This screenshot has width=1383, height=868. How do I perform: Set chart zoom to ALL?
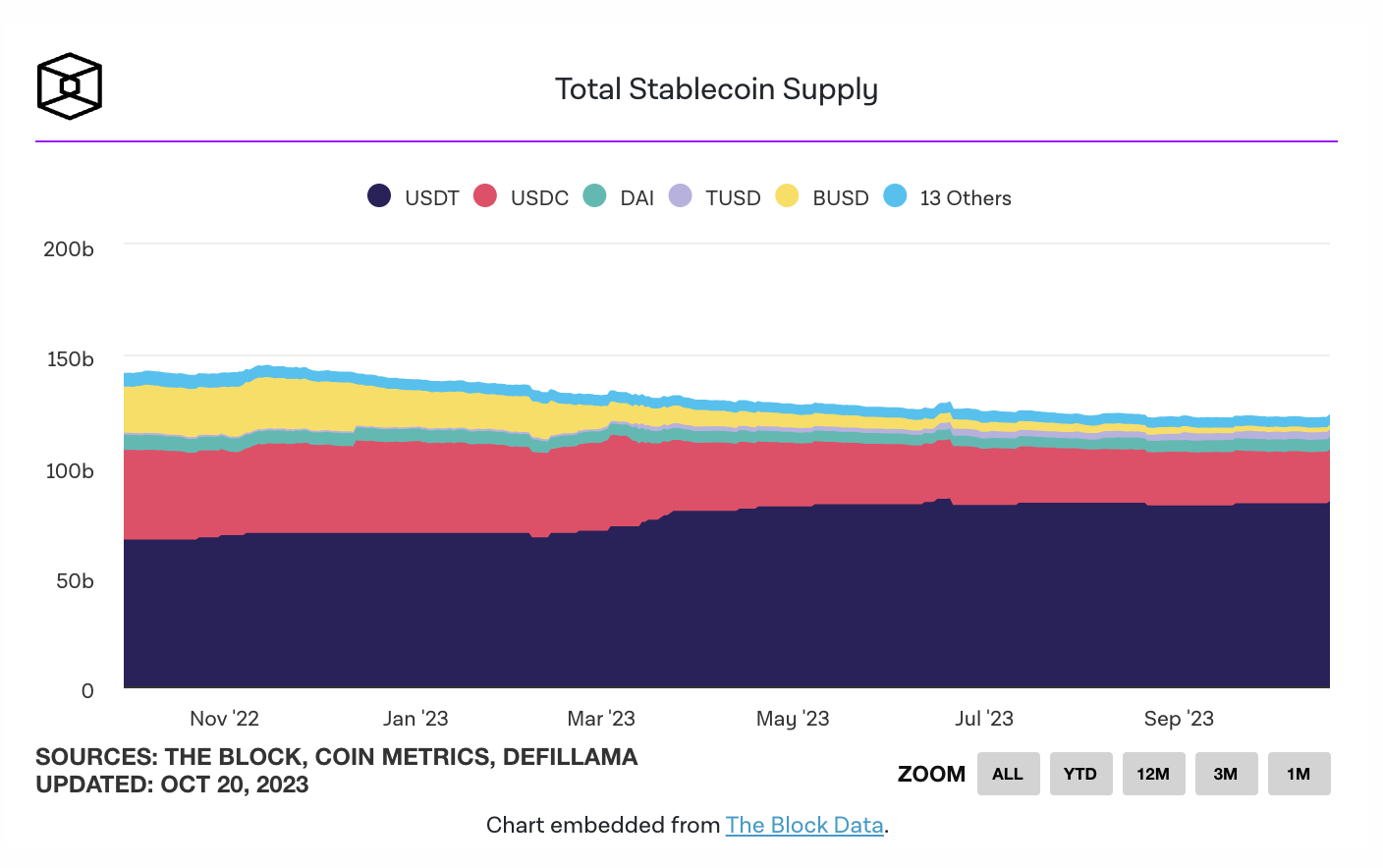[1008, 774]
